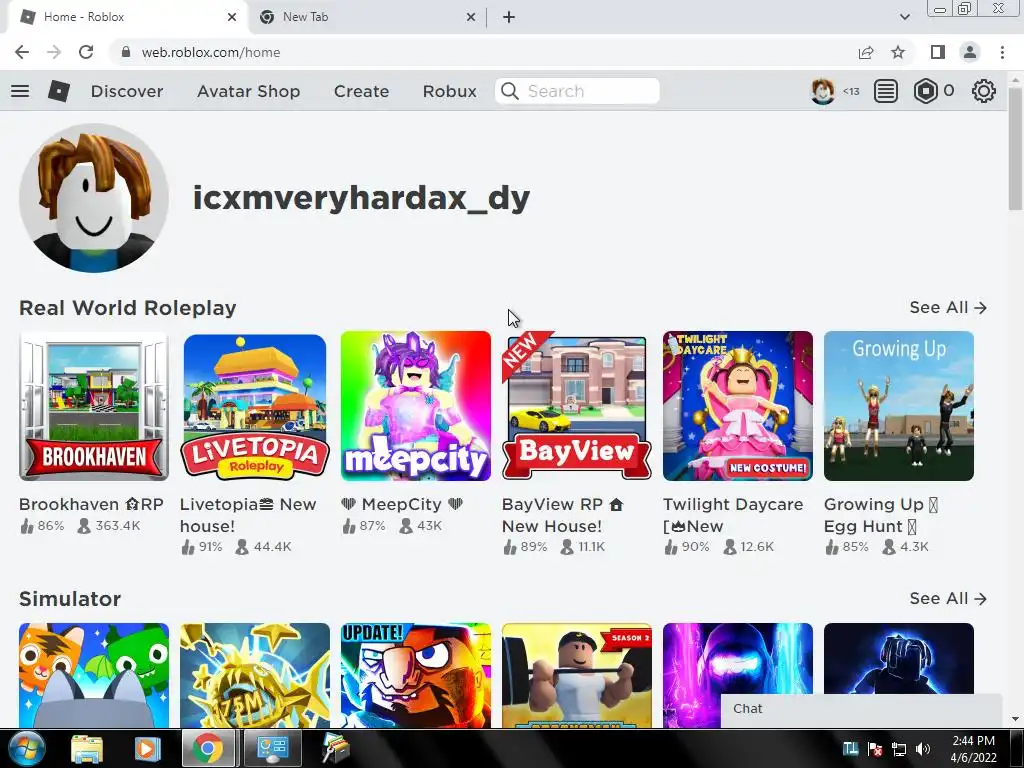Click the large profile avatar picture
The width and height of the screenshot is (1024, 768).
click(x=94, y=198)
